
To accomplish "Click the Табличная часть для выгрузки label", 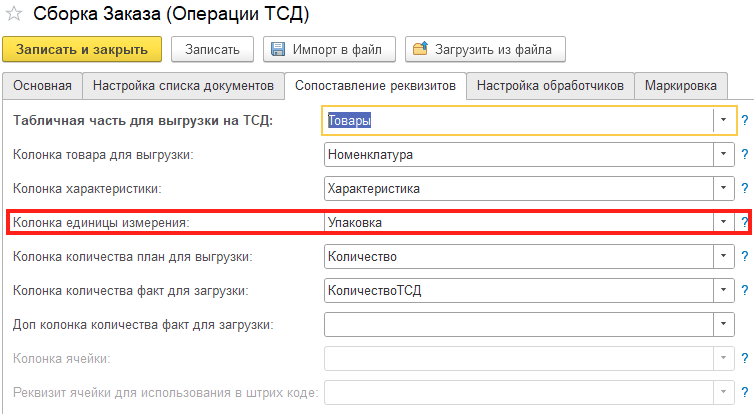I will coord(143,120).
